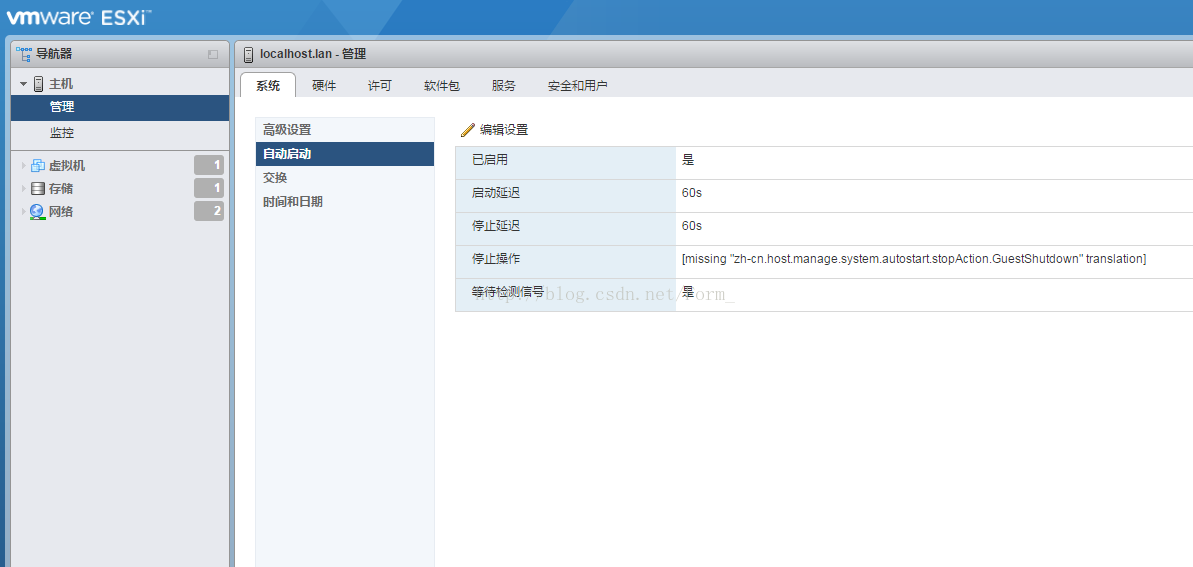The image size is (1193, 567).
Task: Select 监控 under the host
Action: pos(62,133)
